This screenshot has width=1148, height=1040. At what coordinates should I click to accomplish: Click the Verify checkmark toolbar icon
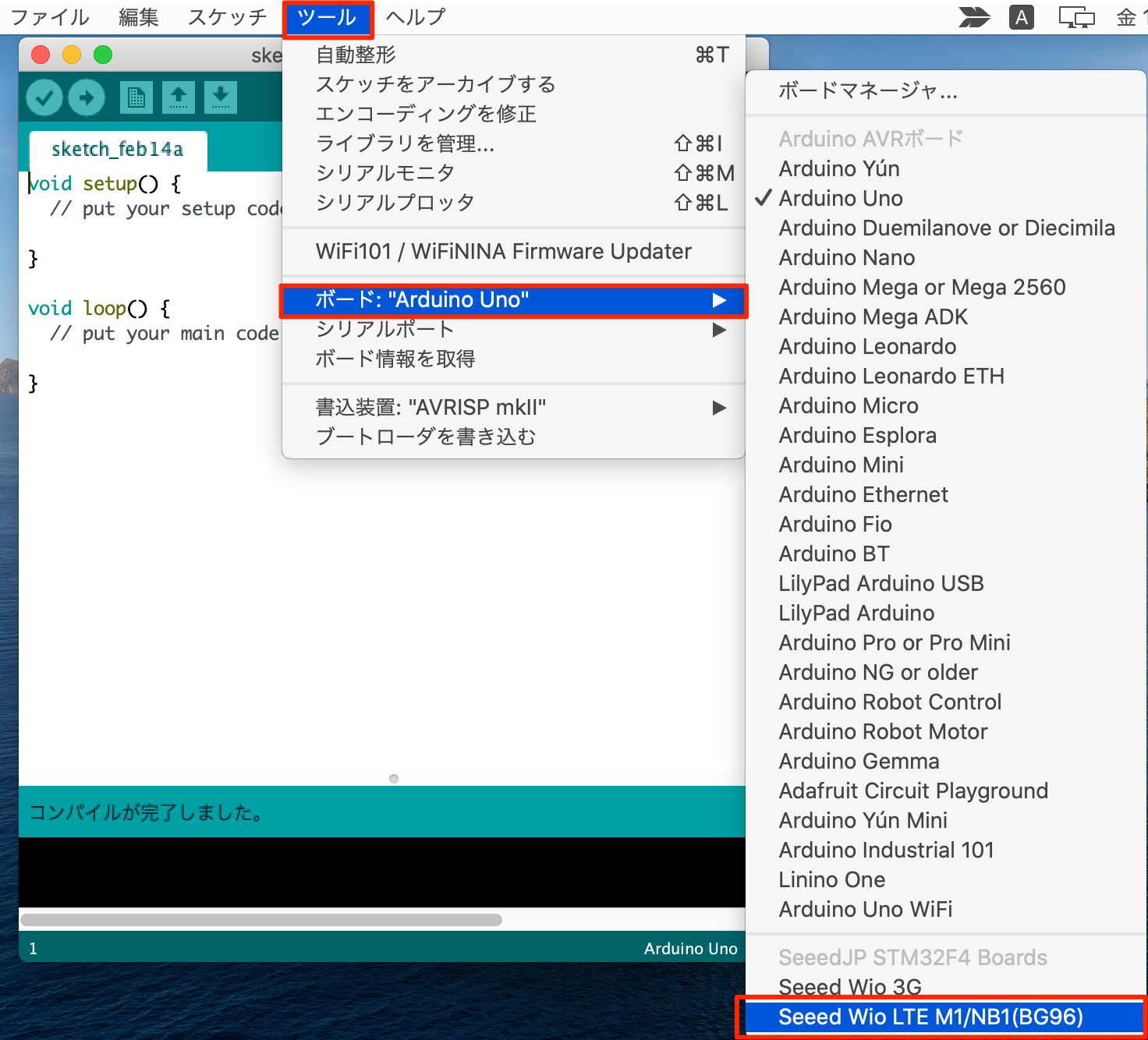pos(44,97)
